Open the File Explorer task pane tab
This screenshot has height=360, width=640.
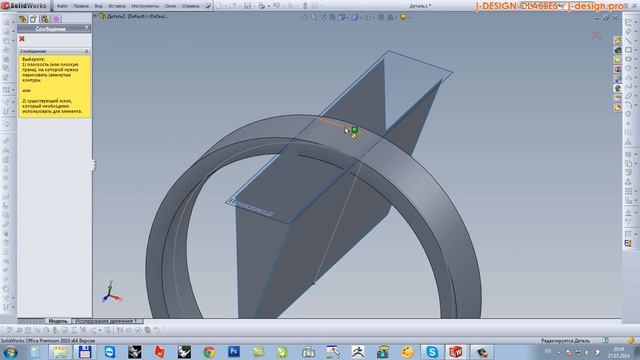(x=618, y=60)
